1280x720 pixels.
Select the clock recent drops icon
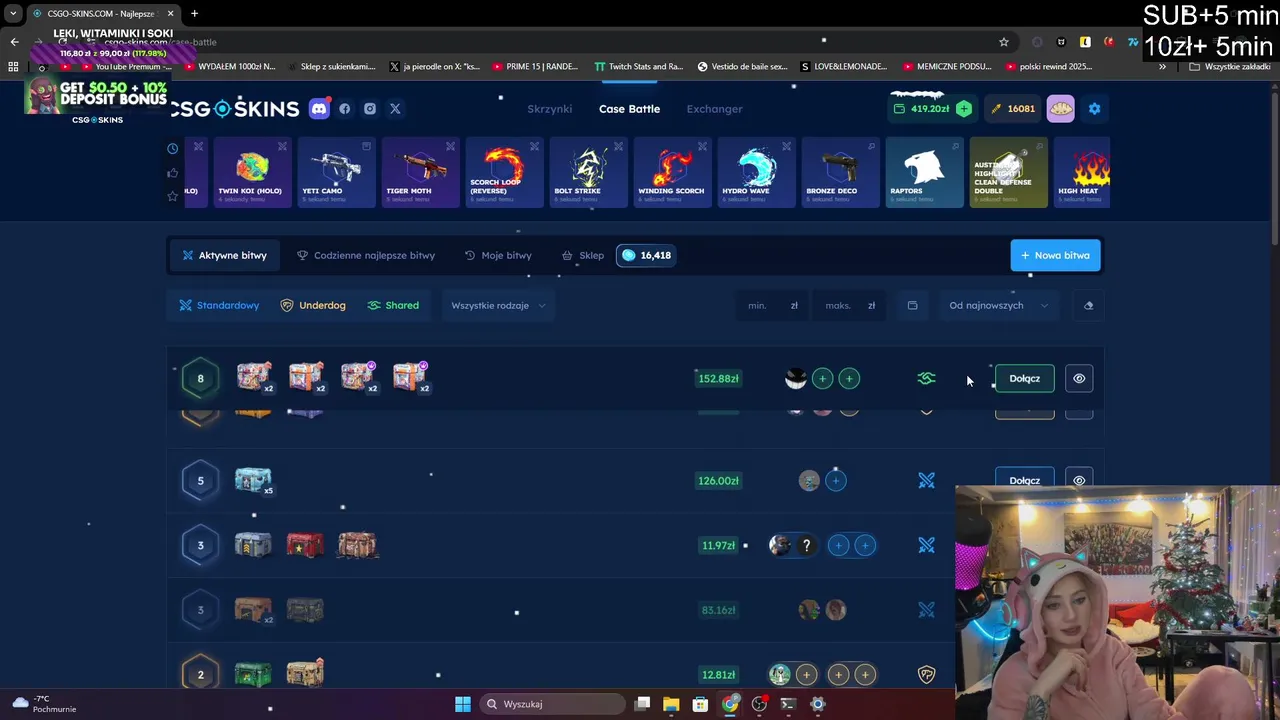click(173, 148)
